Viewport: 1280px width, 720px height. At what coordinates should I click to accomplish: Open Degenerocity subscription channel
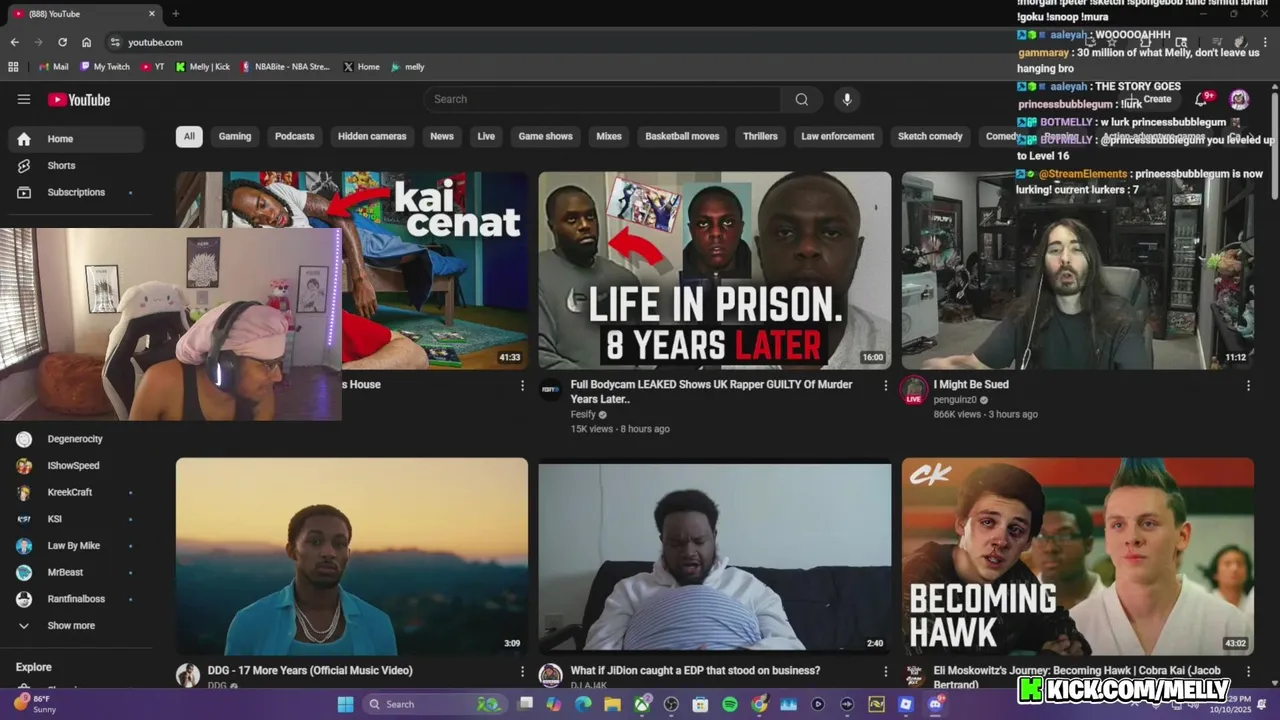tap(76, 439)
